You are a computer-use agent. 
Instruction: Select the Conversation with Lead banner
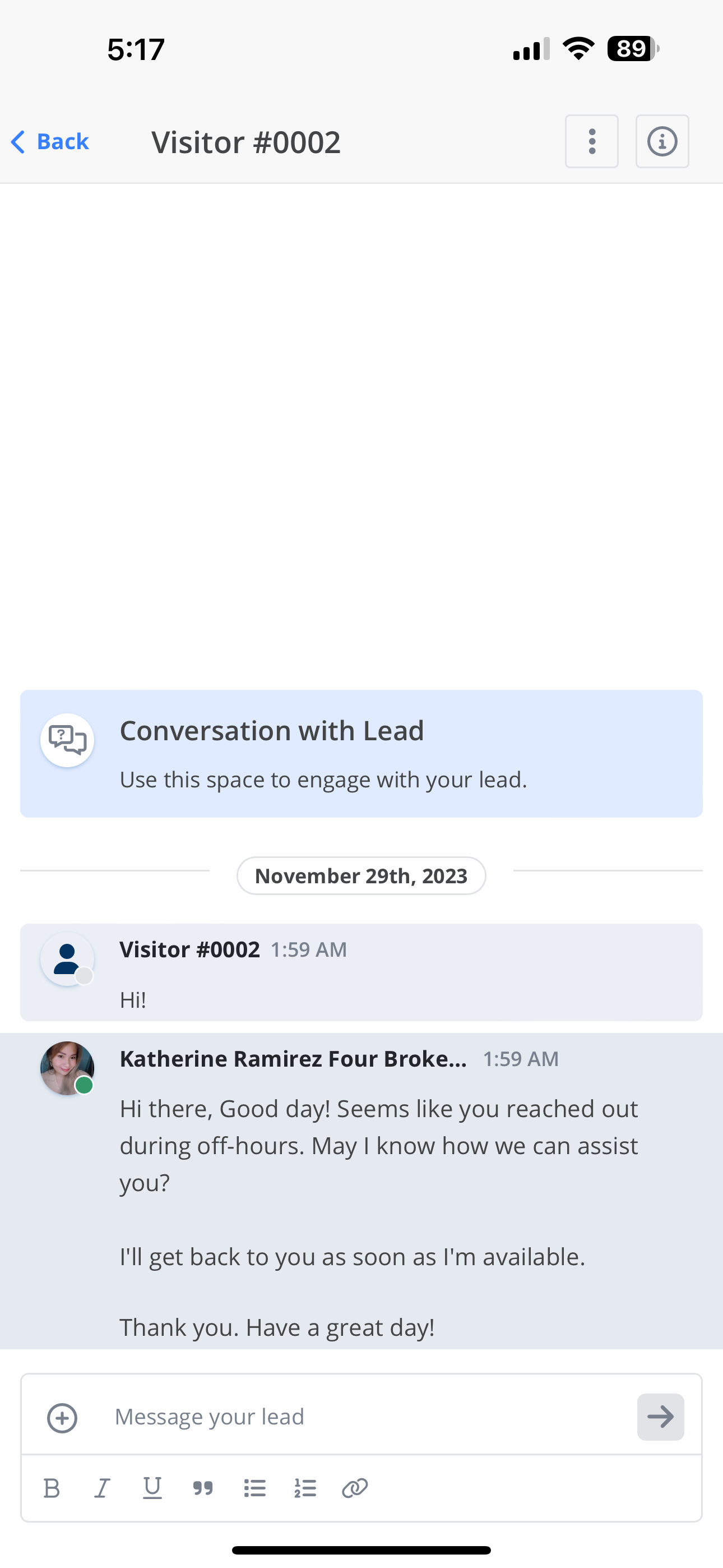coord(361,754)
